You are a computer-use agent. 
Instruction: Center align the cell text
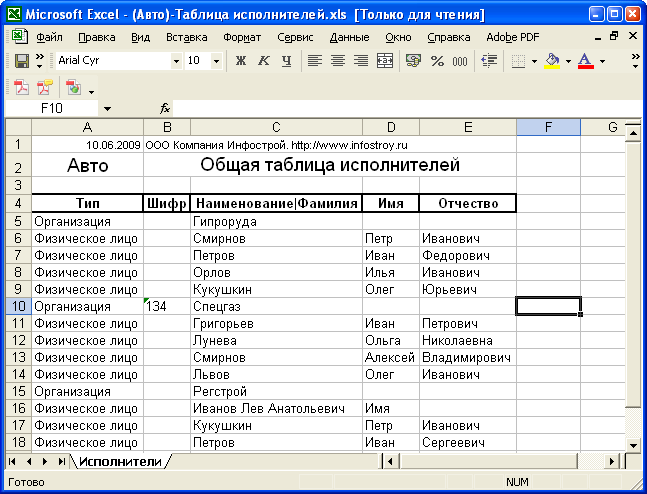tap(337, 61)
